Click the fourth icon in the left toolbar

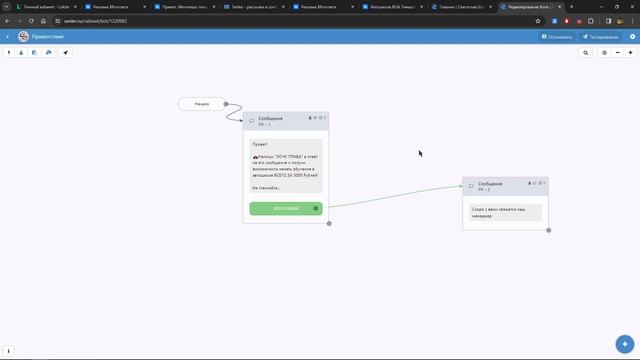coord(49,53)
